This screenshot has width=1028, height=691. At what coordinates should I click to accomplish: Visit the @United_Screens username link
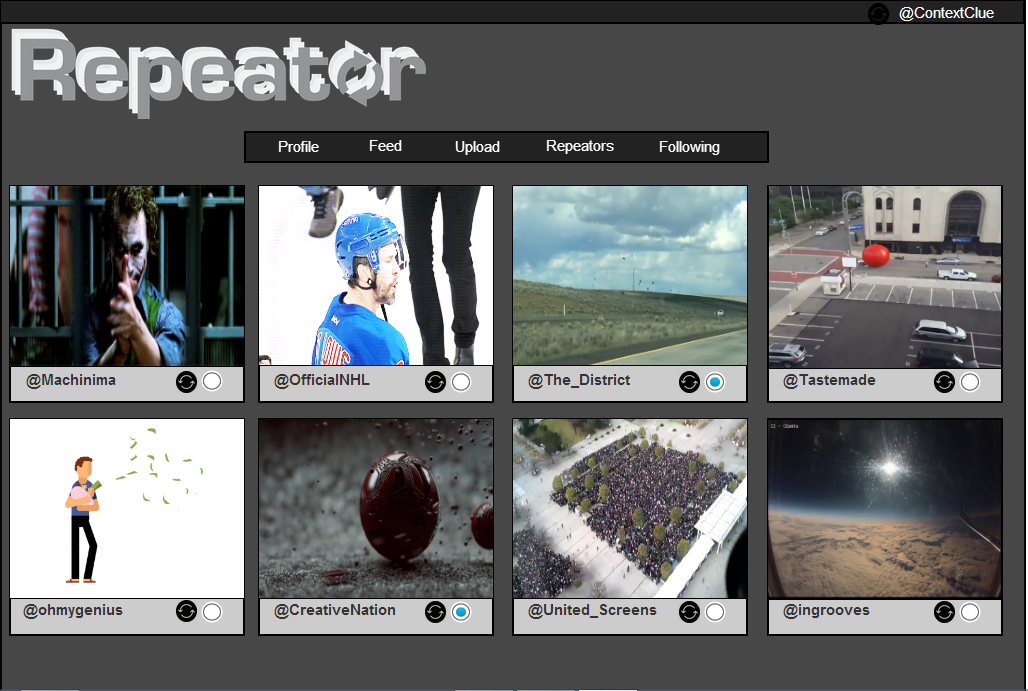coord(592,610)
